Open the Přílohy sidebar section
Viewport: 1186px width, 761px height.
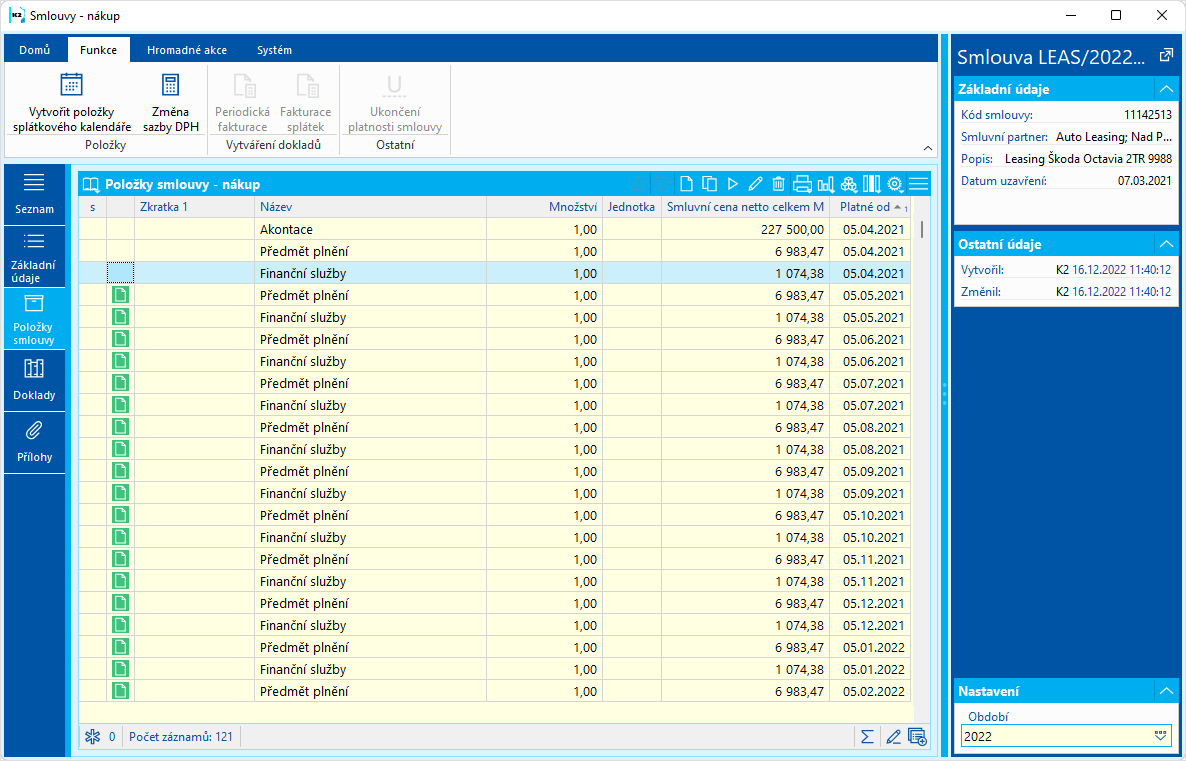[34, 442]
